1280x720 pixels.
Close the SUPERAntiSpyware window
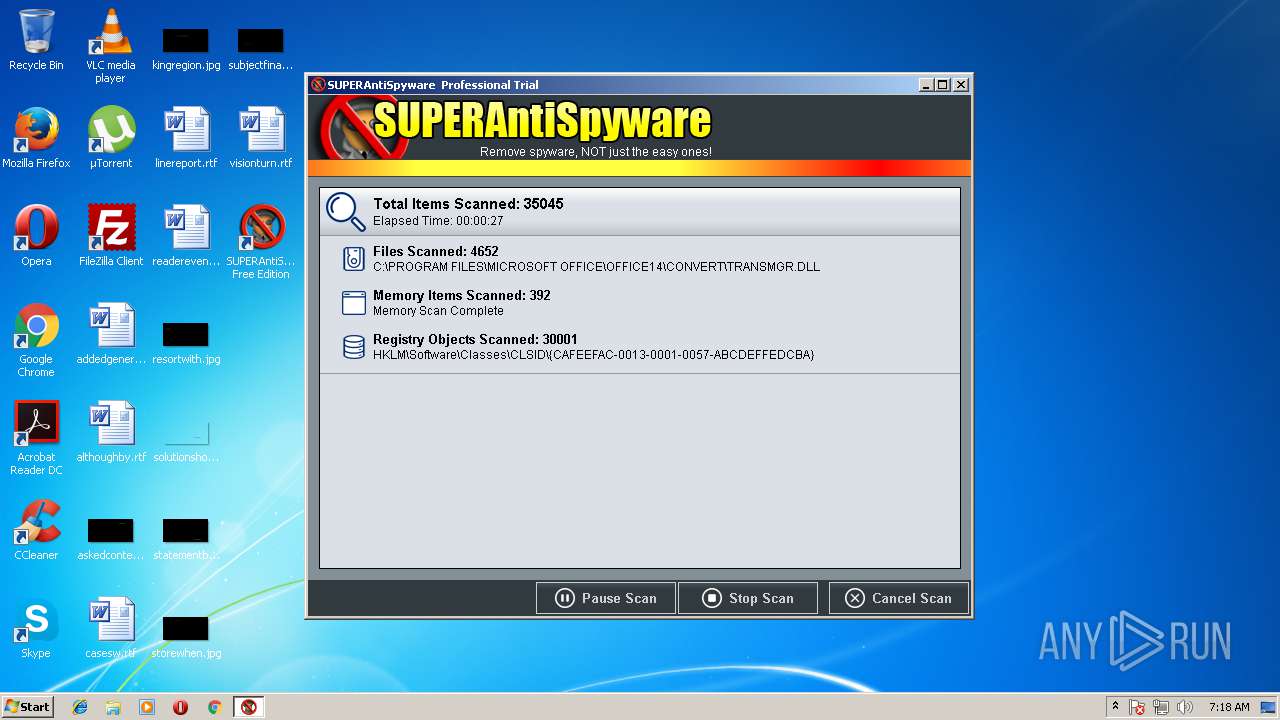pyautogui.click(x=961, y=85)
